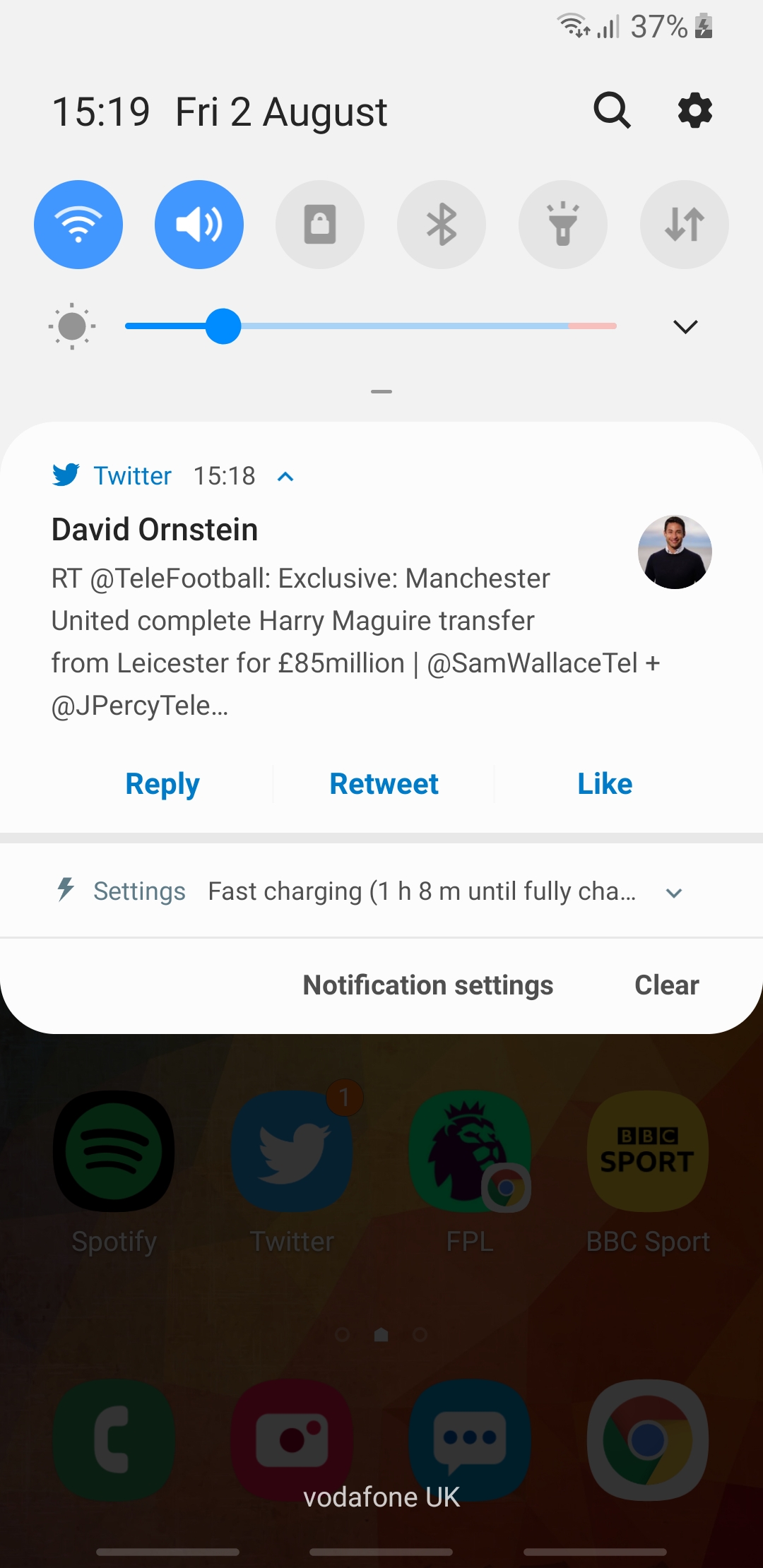This screenshot has height=1568, width=763.
Task: Launch the BBC Sport app
Action: 647,1152
